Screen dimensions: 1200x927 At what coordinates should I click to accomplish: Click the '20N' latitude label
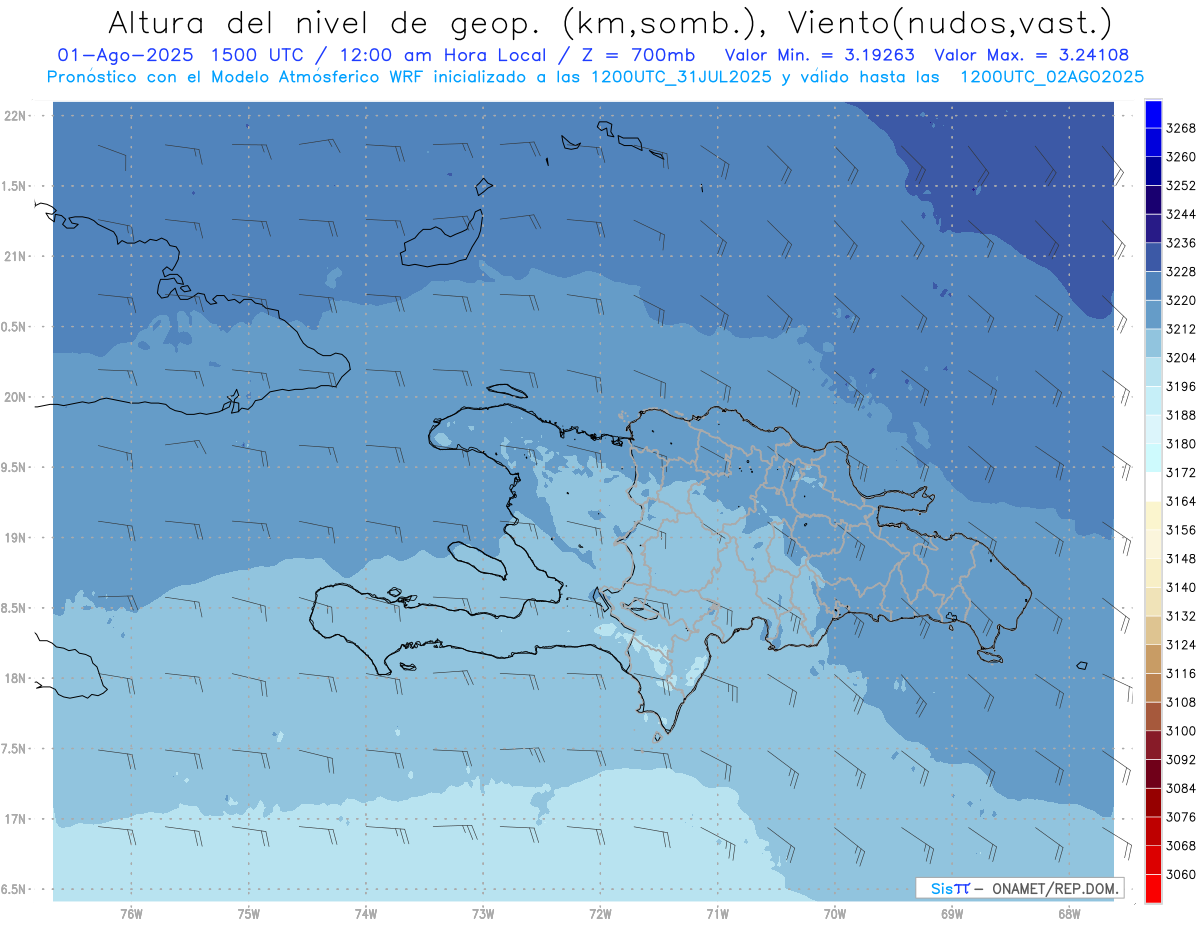14,397
